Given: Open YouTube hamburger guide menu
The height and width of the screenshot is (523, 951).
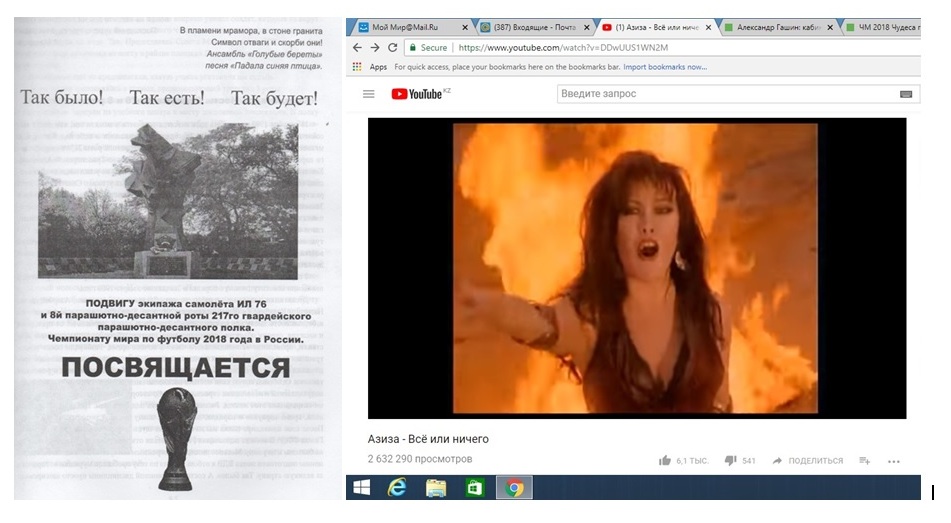Looking at the screenshot, I should pyautogui.click(x=369, y=94).
